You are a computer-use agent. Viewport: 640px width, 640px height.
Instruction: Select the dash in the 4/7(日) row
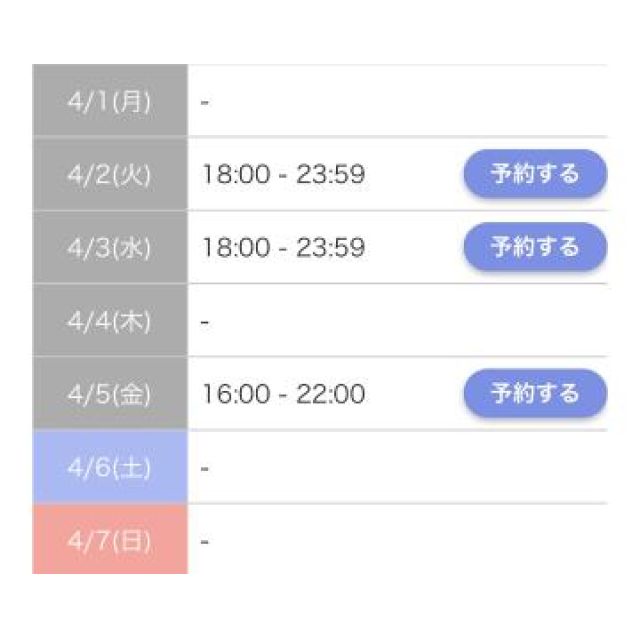(x=204, y=542)
